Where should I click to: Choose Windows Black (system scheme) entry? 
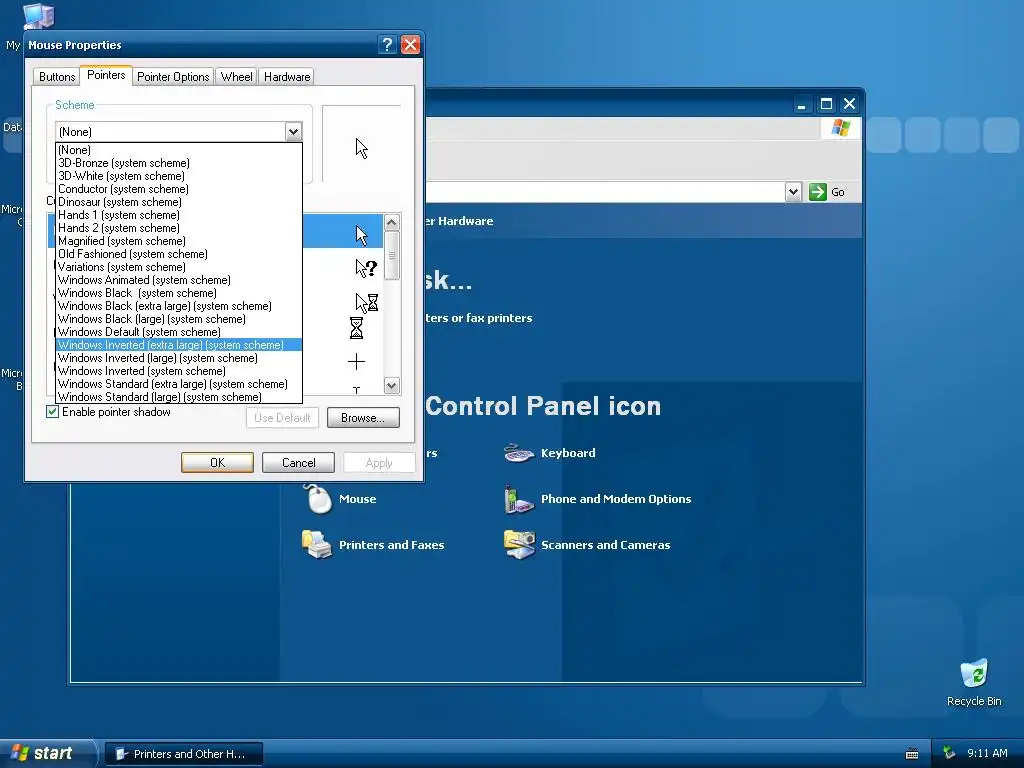click(x=179, y=293)
